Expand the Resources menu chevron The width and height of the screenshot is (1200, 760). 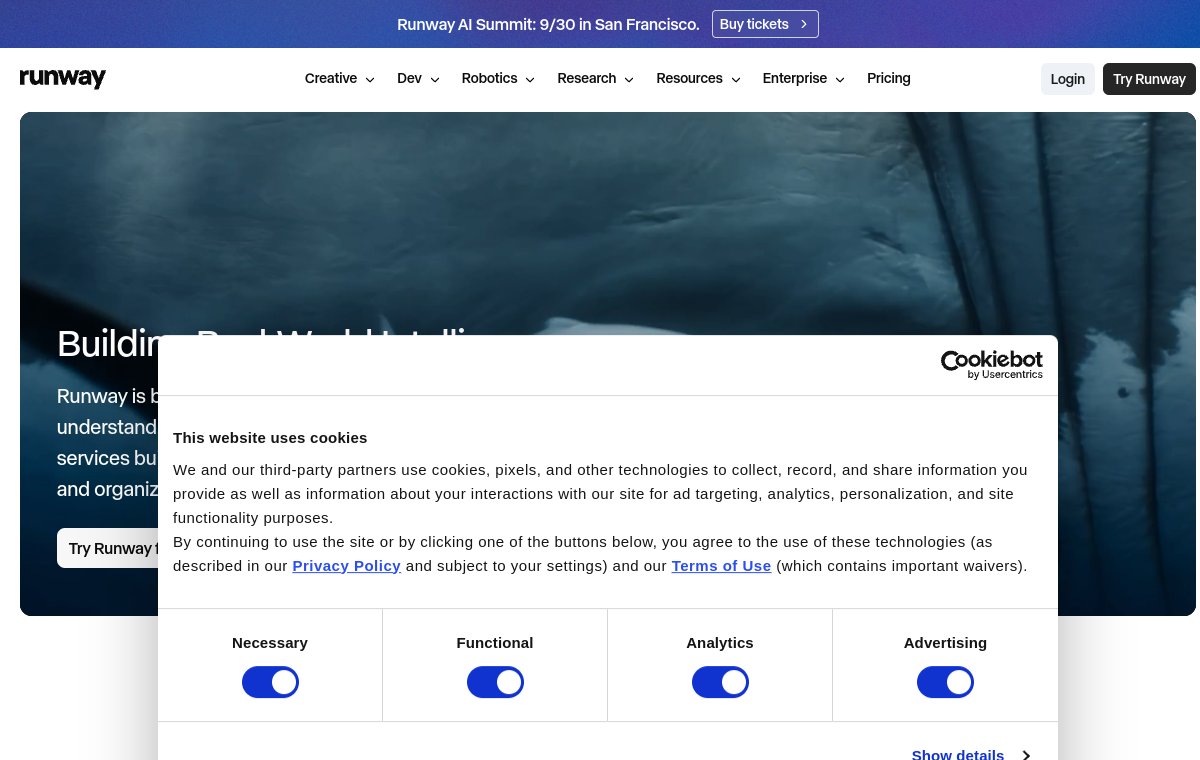pyautogui.click(x=736, y=80)
